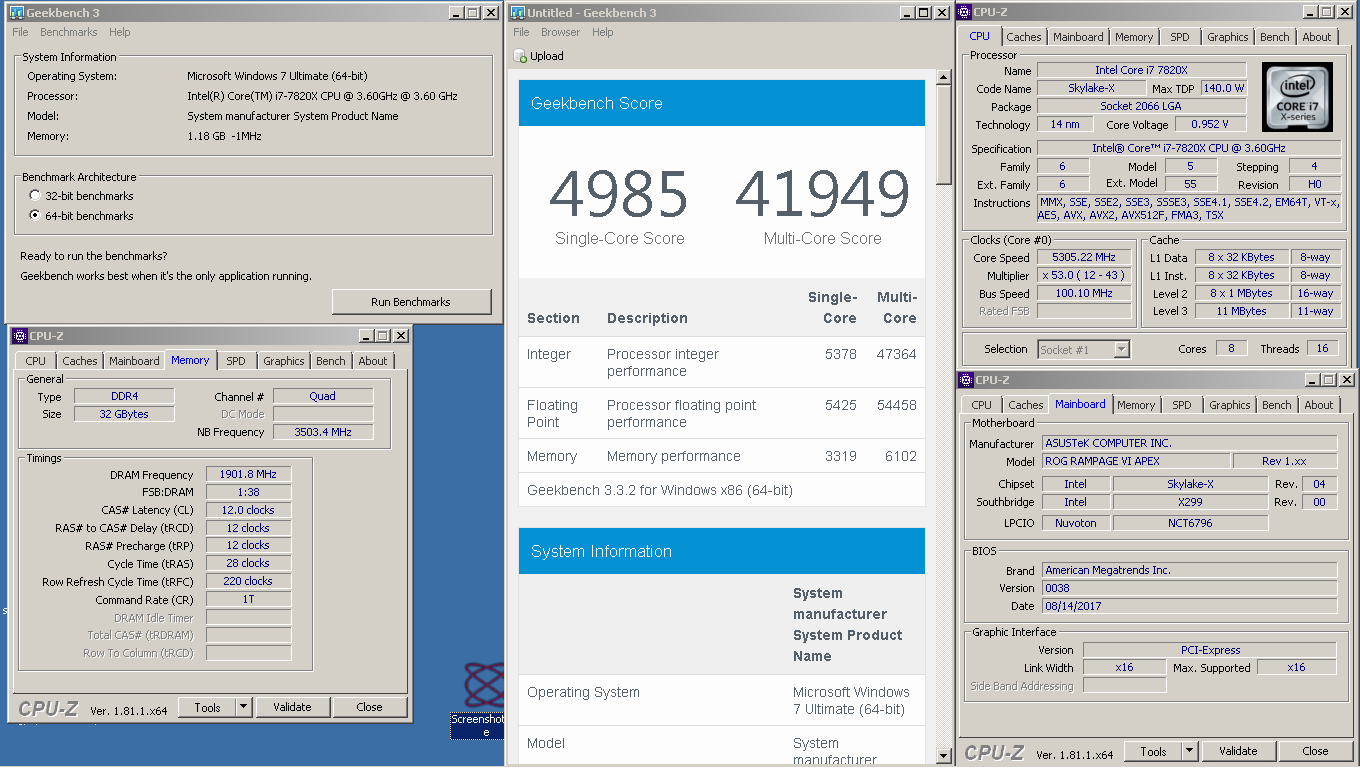Switch to CPU tab in Mainboard CPU-Z window
Screen dimensions: 1360x768
point(982,405)
